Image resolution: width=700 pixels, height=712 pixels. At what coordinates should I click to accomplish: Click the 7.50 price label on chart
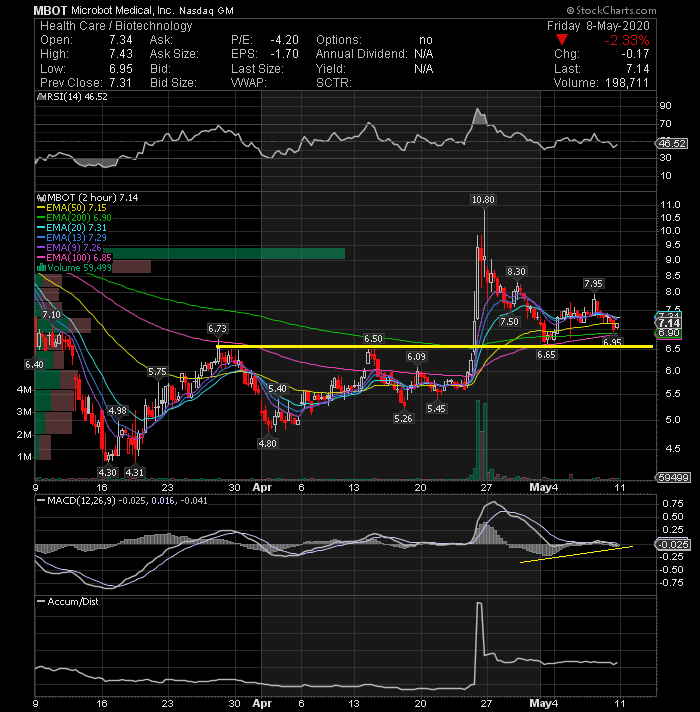pos(509,321)
